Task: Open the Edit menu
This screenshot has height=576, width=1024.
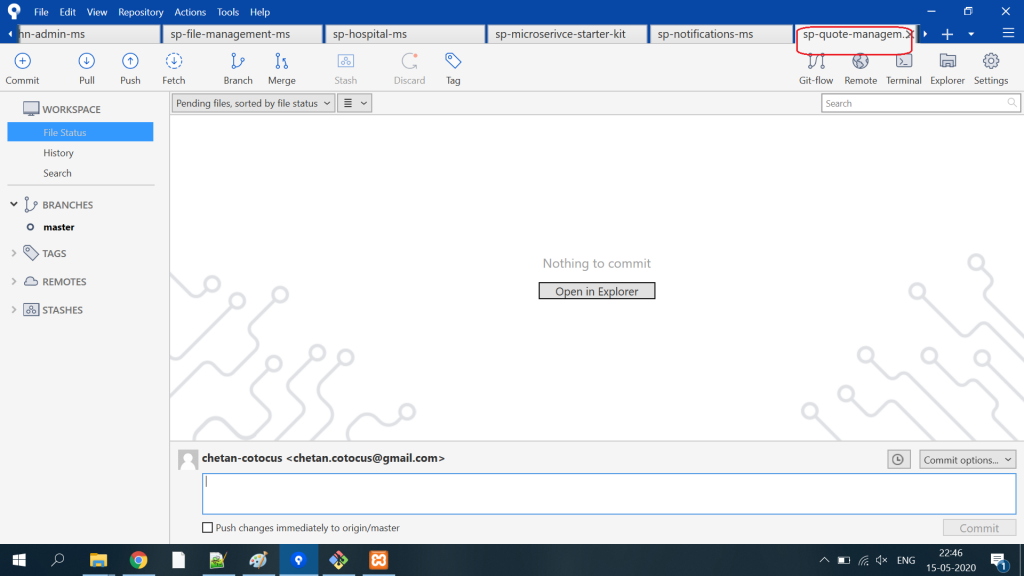Action: coord(67,12)
